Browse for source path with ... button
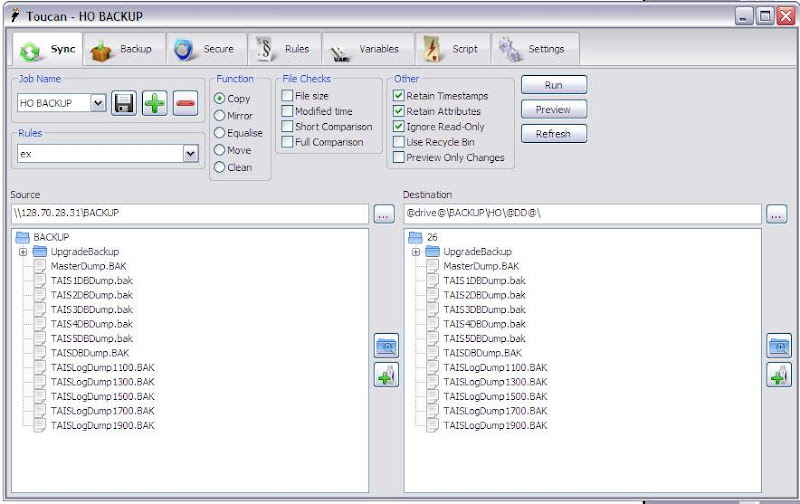Viewport: 800px width, 504px height. 384,214
